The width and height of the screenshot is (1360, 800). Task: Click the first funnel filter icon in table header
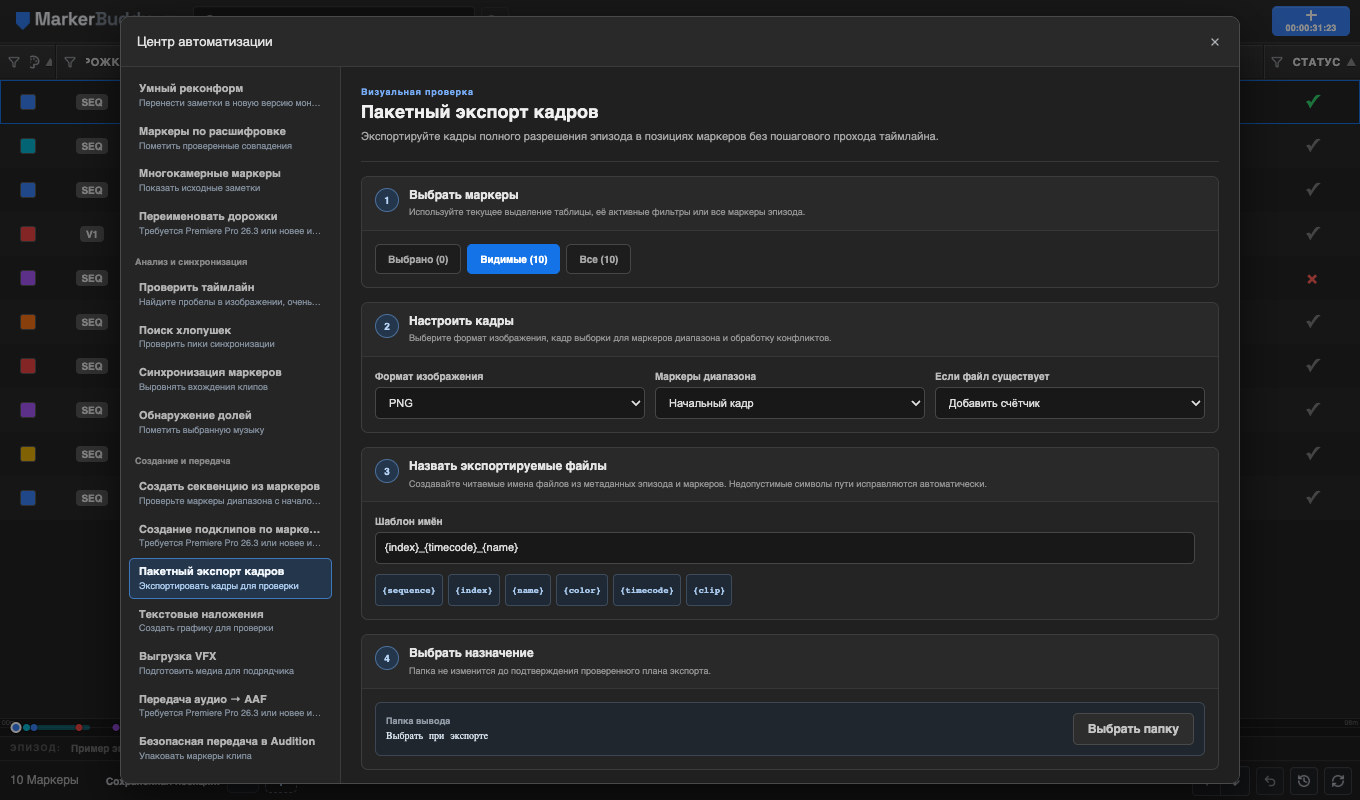pyautogui.click(x=14, y=62)
